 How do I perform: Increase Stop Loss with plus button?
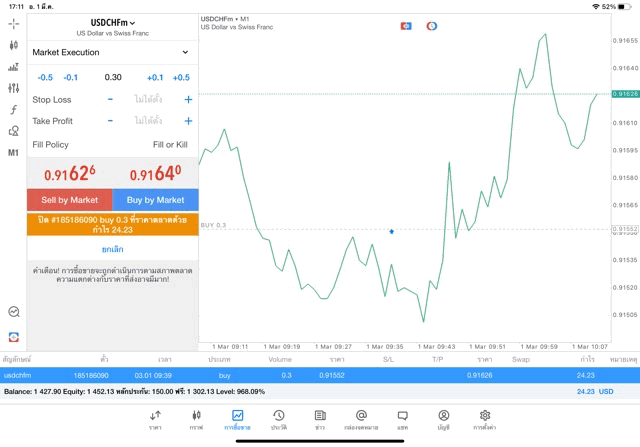click(x=188, y=100)
